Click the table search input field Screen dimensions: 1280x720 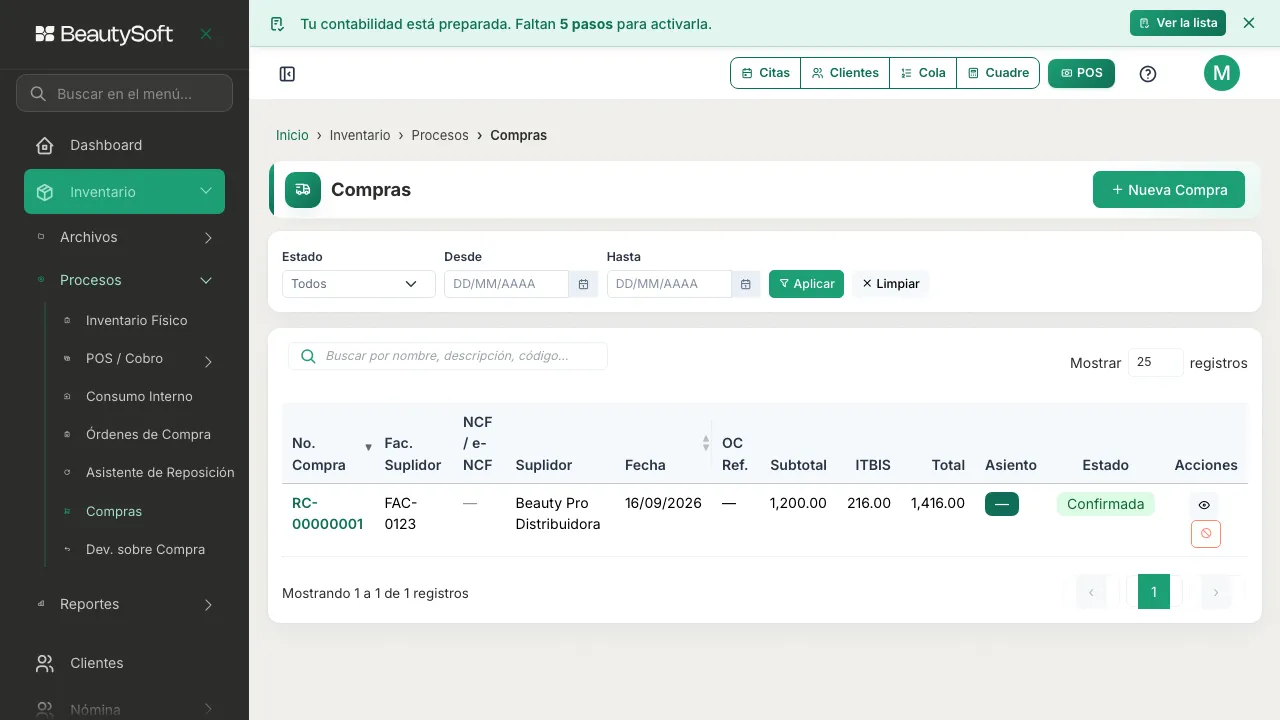(448, 356)
